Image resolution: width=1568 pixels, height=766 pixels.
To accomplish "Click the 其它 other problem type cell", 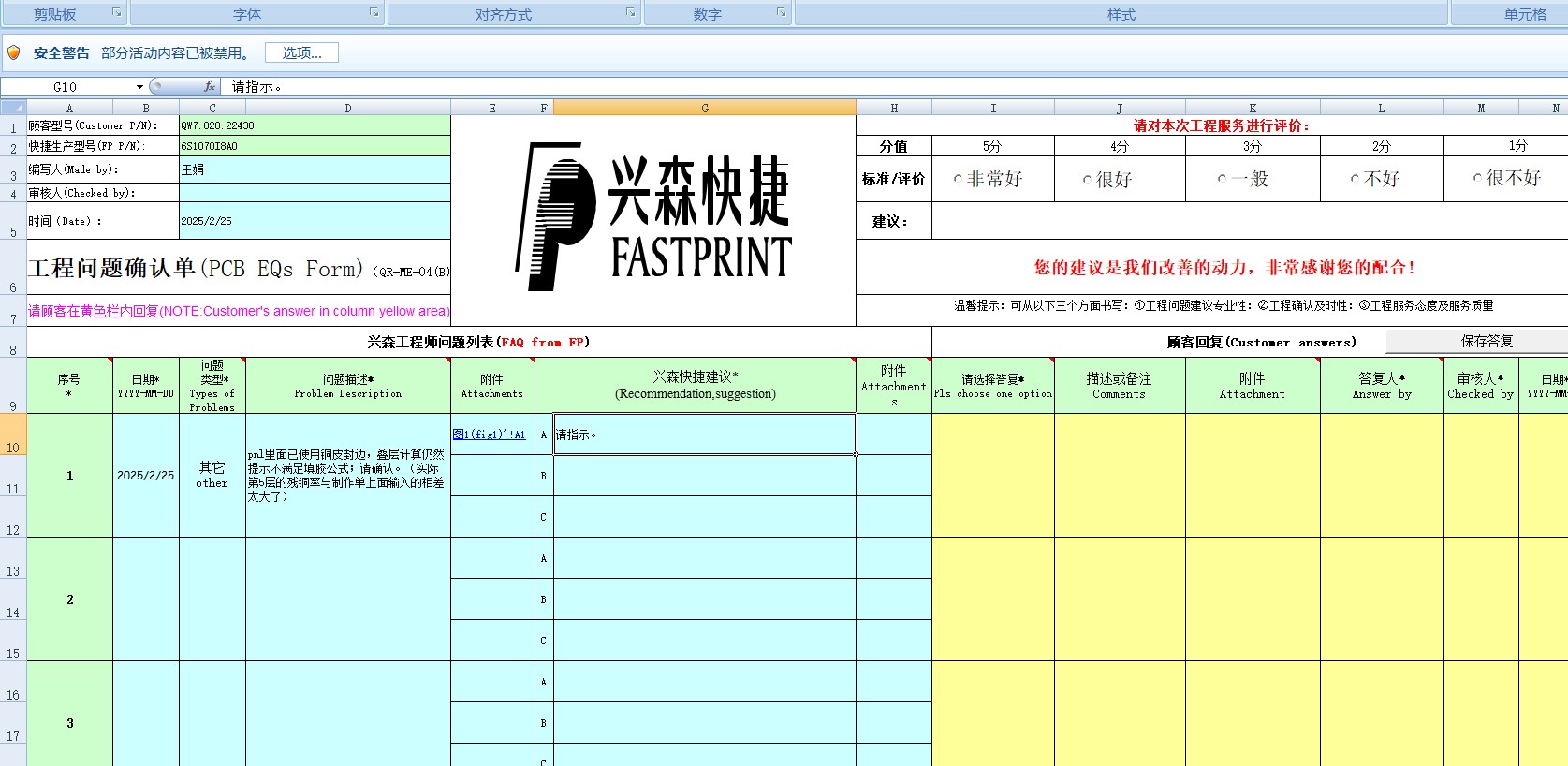I will tap(212, 476).
